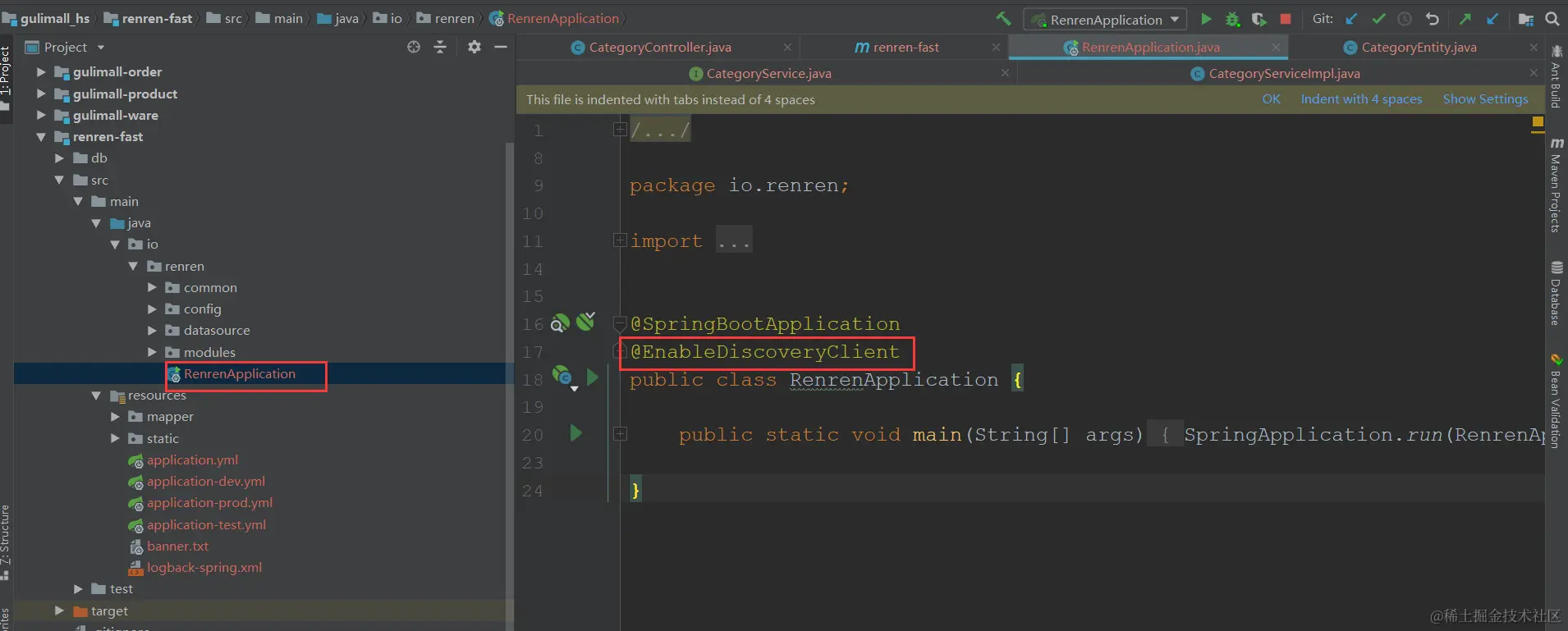The image size is (1568, 631).
Task: Stop the running application
Action: pos(1286,19)
